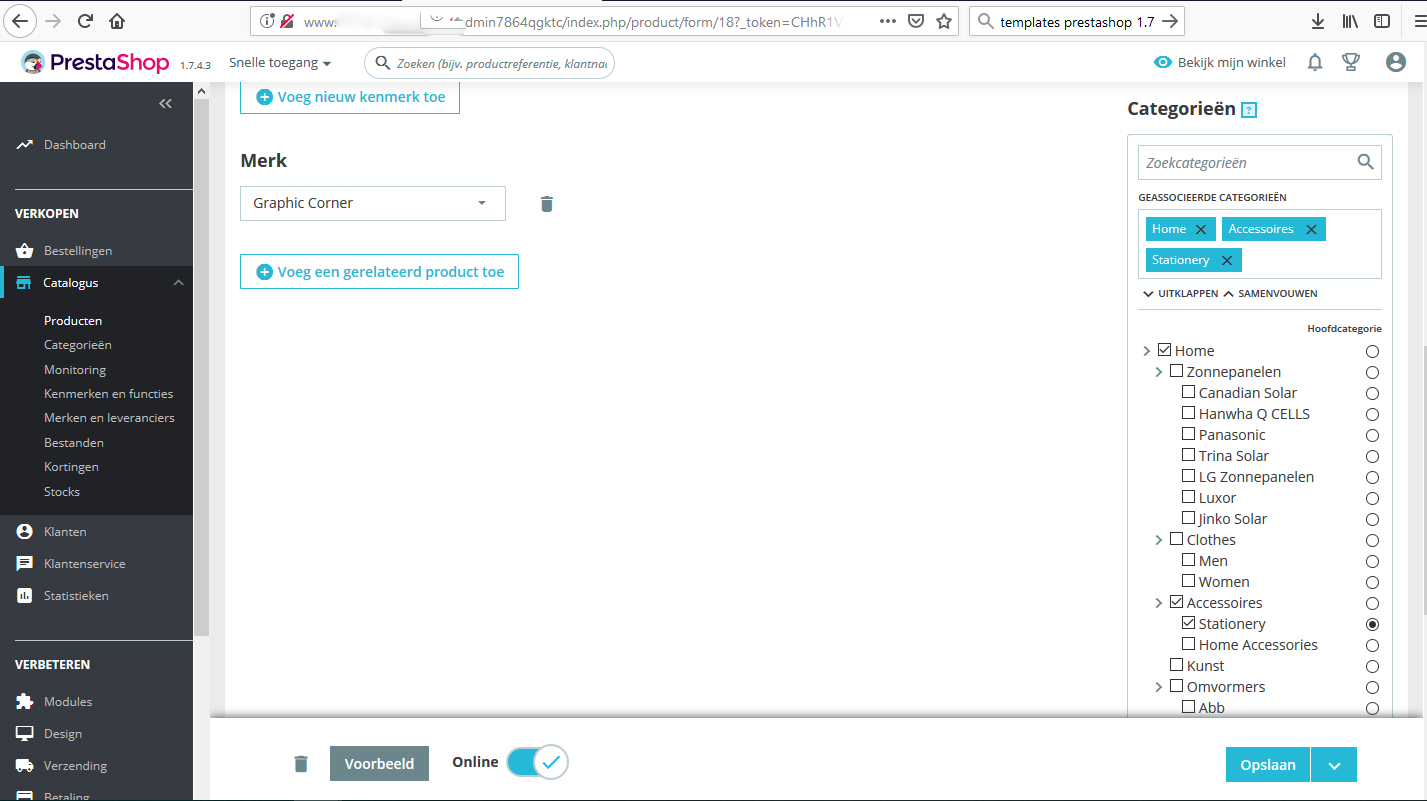Select Merken en leveranciers submenu item
This screenshot has height=801, width=1427.
point(109,418)
